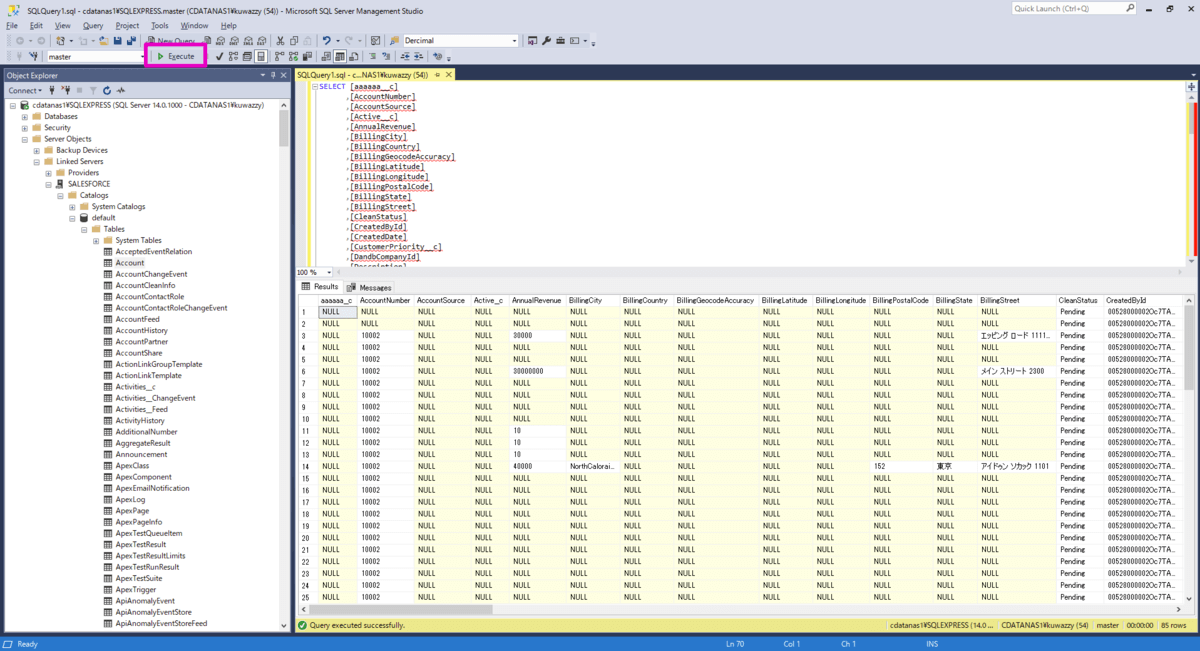Select the AccountHistory table in the tree
The height and width of the screenshot is (651, 1200).
[141, 330]
